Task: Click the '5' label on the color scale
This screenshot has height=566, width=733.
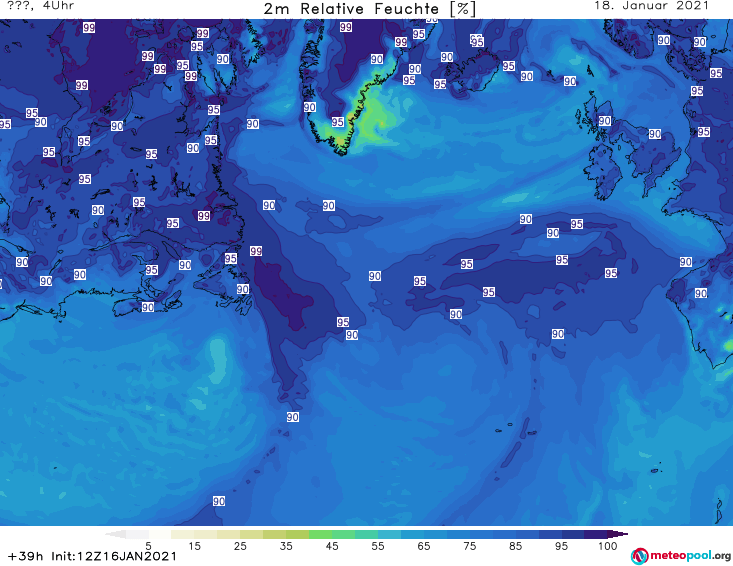Action: [148, 545]
